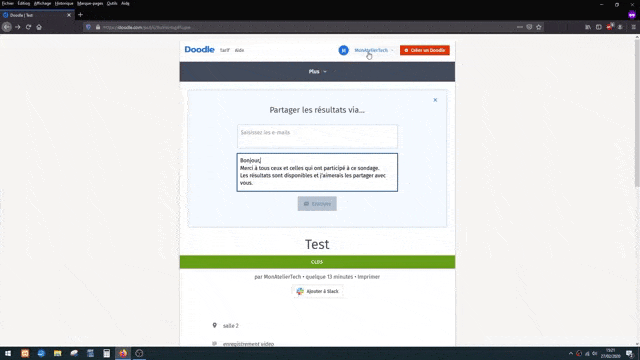Click the Slack logo icon

point(300,291)
